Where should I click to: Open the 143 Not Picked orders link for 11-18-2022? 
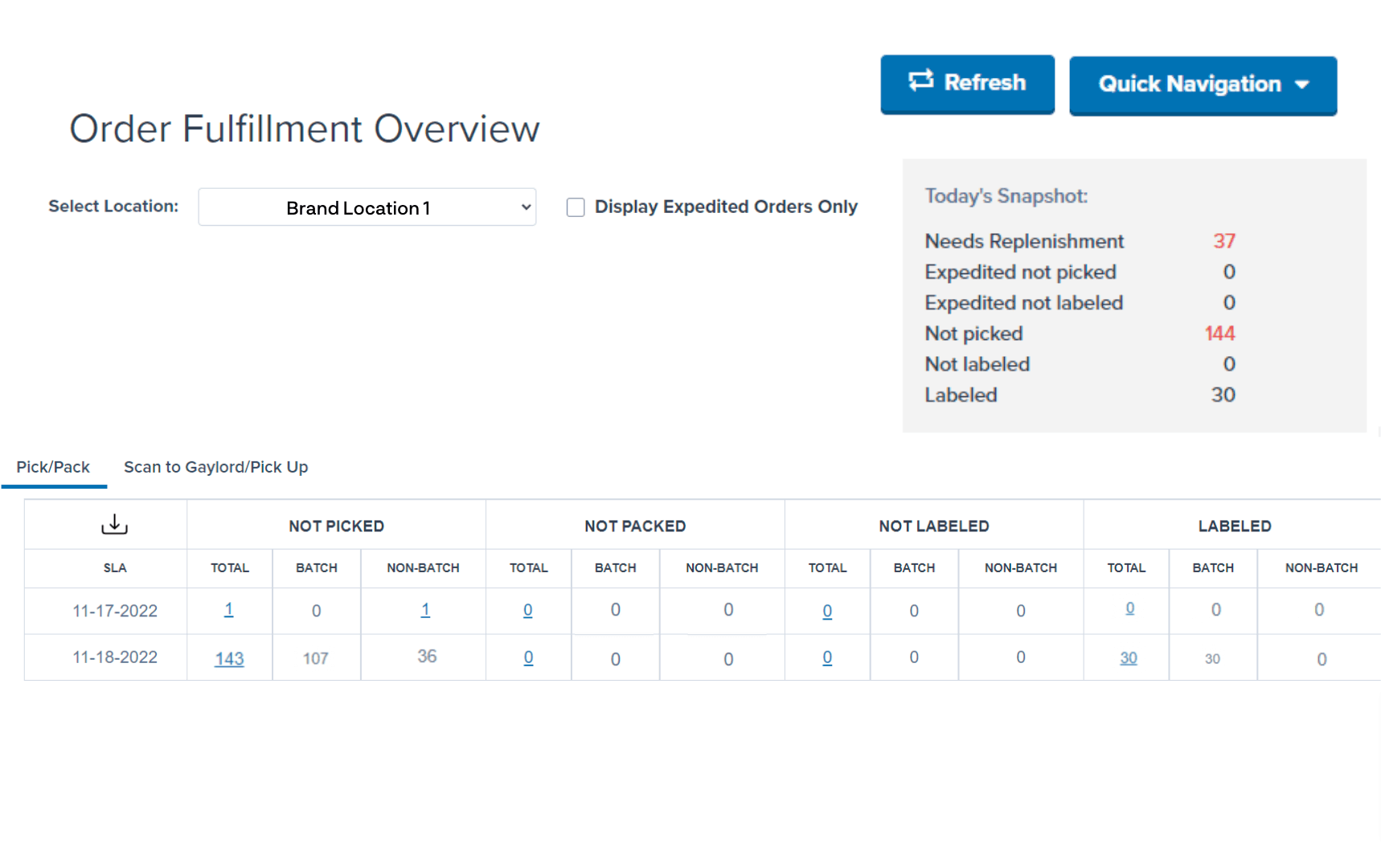click(x=229, y=657)
